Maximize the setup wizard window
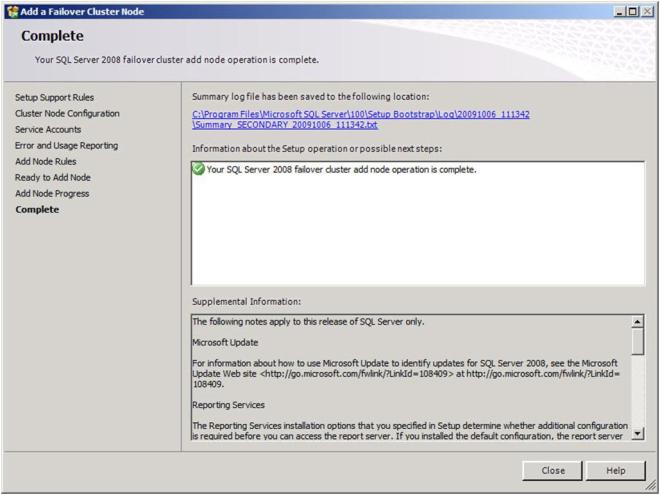The height and width of the screenshot is (495, 660). pos(634,10)
